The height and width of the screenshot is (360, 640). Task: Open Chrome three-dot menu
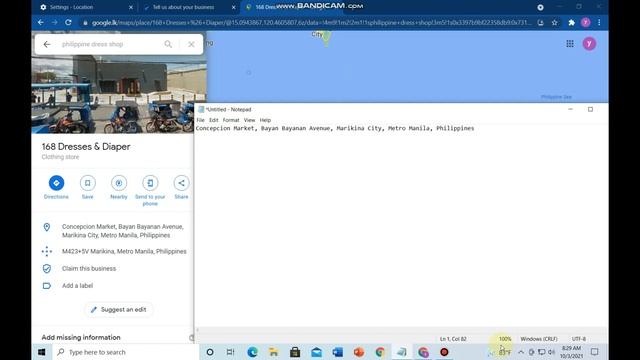click(599, 22)
